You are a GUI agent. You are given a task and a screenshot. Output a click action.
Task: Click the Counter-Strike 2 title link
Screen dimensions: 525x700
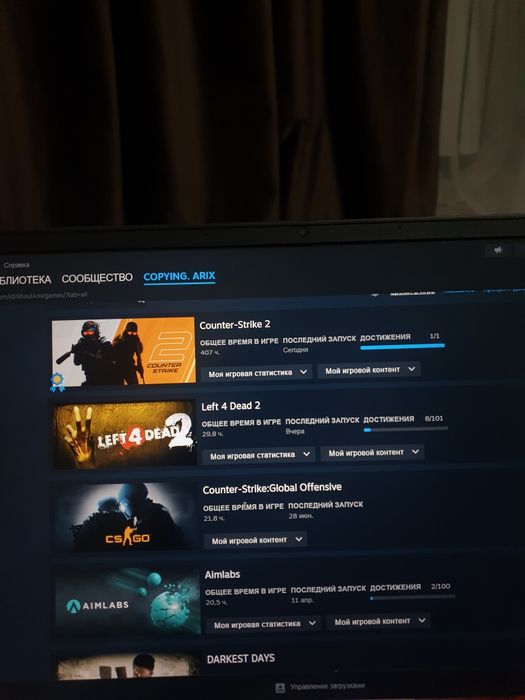235,325
